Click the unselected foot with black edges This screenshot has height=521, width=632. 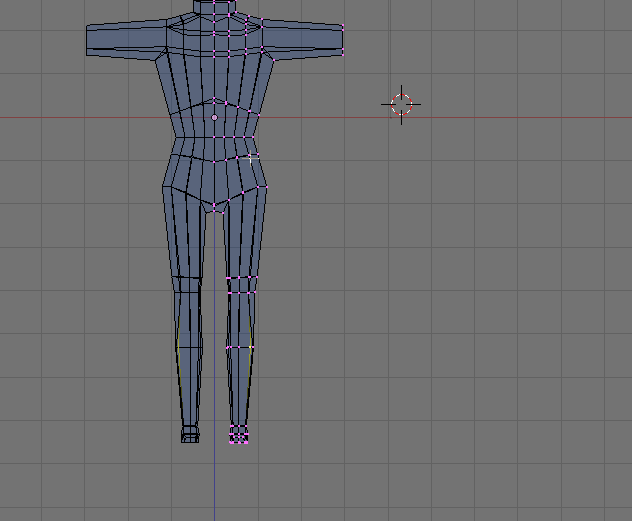tap(190, 434)
